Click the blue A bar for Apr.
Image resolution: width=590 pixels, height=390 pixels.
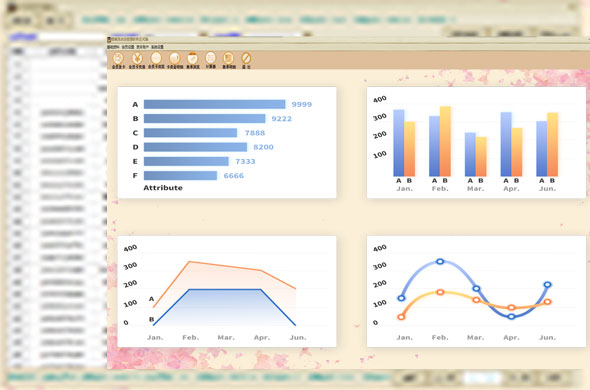tap(506, 144)
